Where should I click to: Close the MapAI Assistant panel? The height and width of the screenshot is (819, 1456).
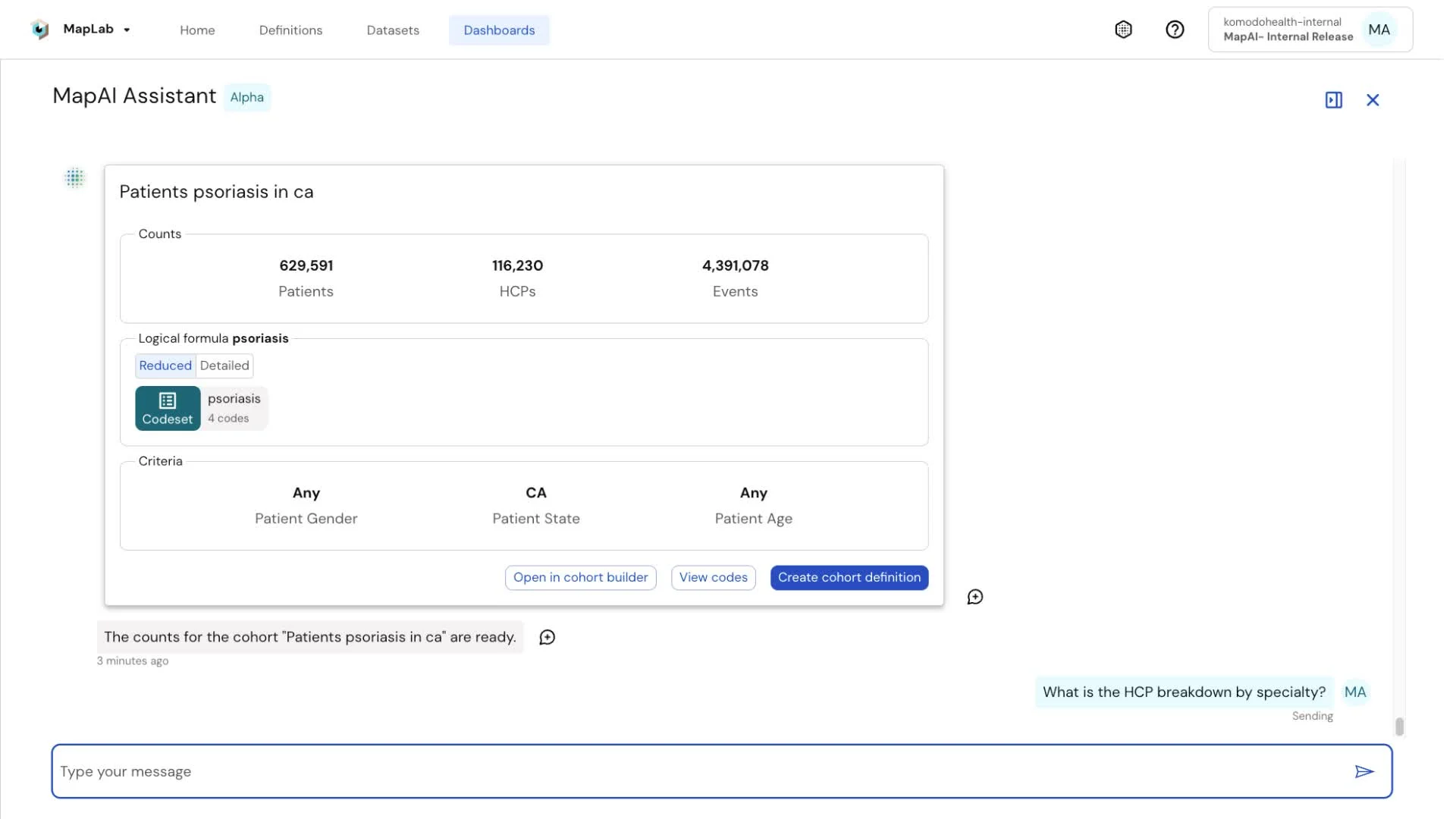(1372, 100)
